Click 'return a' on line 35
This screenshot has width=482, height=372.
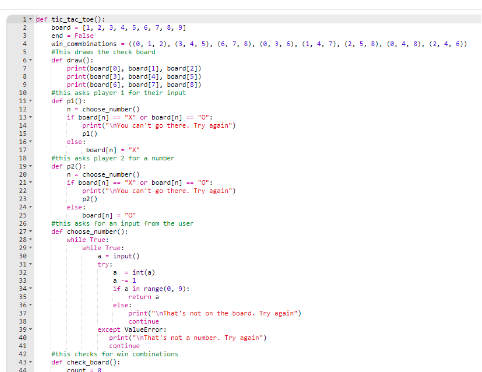[x=144, y=297]
